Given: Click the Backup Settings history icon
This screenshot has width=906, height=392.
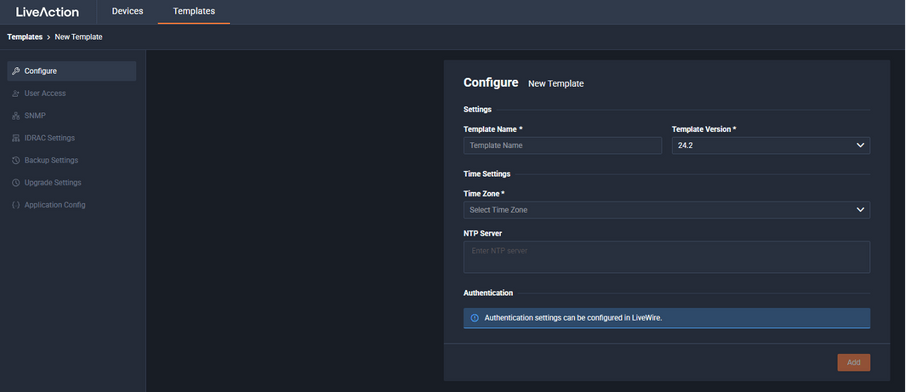Looking at the screenshot, I should pos(16,160).
